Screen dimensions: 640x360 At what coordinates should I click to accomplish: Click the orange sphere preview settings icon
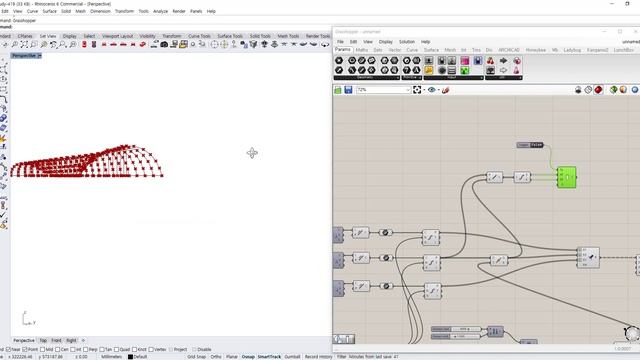(623, 90)
